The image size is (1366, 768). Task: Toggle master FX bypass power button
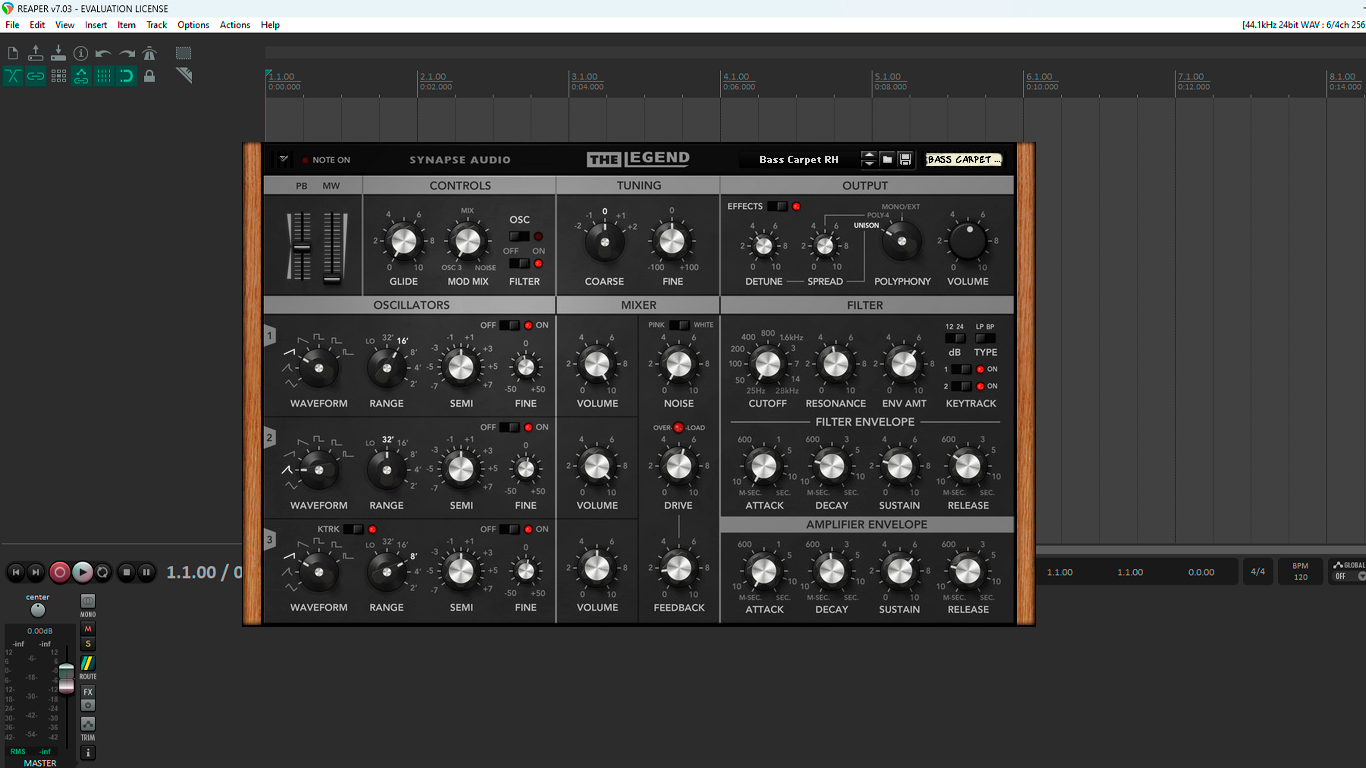pyautogui.click(x=88, y=705)
